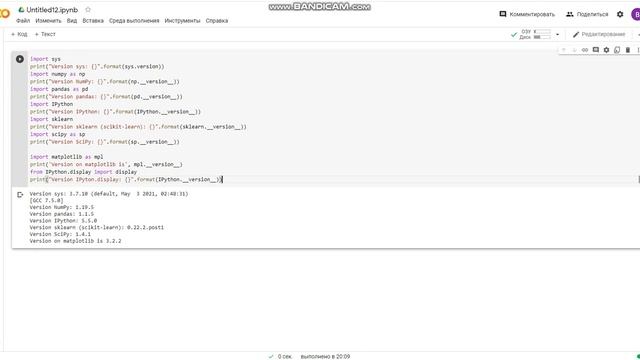
Task: Click the ОЗУ usage bar
Action: [x=542, y=31]
